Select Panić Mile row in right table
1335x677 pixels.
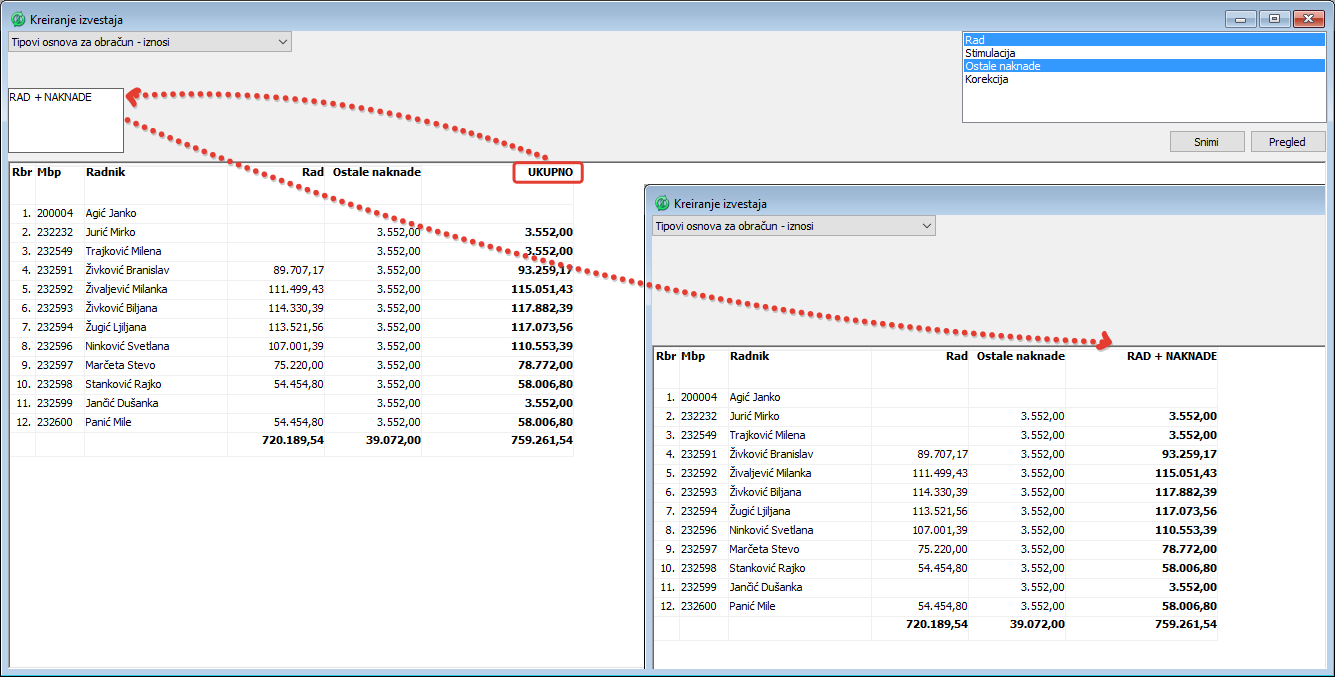pyautogui.click(x=754, y=606)
